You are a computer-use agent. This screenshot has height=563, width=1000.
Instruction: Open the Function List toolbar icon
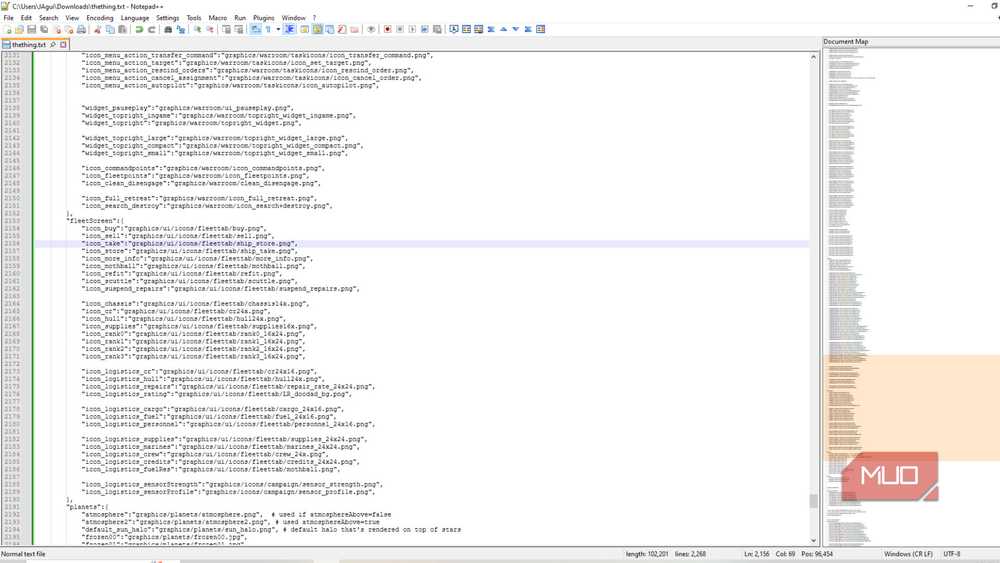342,29
